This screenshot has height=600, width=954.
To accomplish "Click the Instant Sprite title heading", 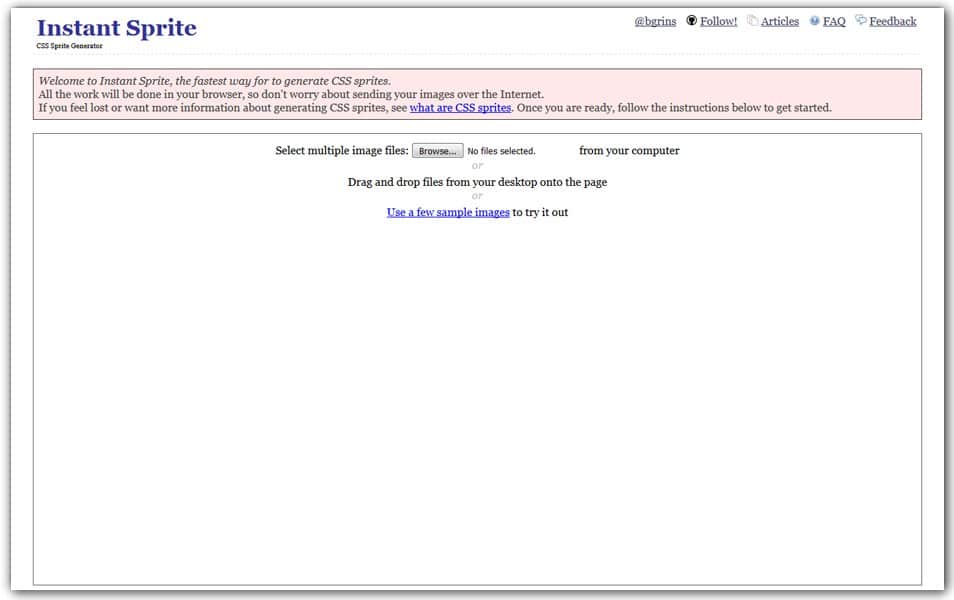I will (x=117, y=28).
